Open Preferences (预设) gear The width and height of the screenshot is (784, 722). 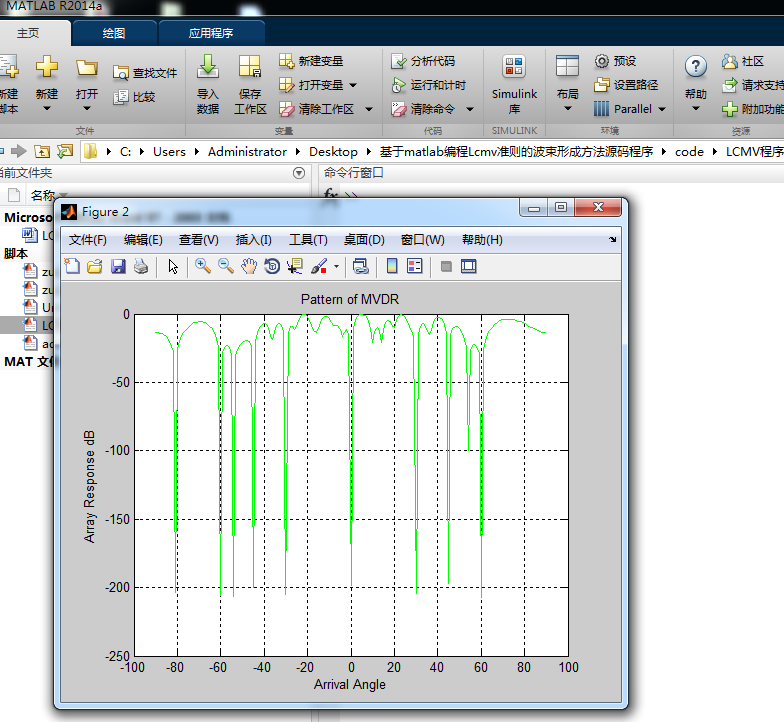pyautogui.click(x=615, y=61)
